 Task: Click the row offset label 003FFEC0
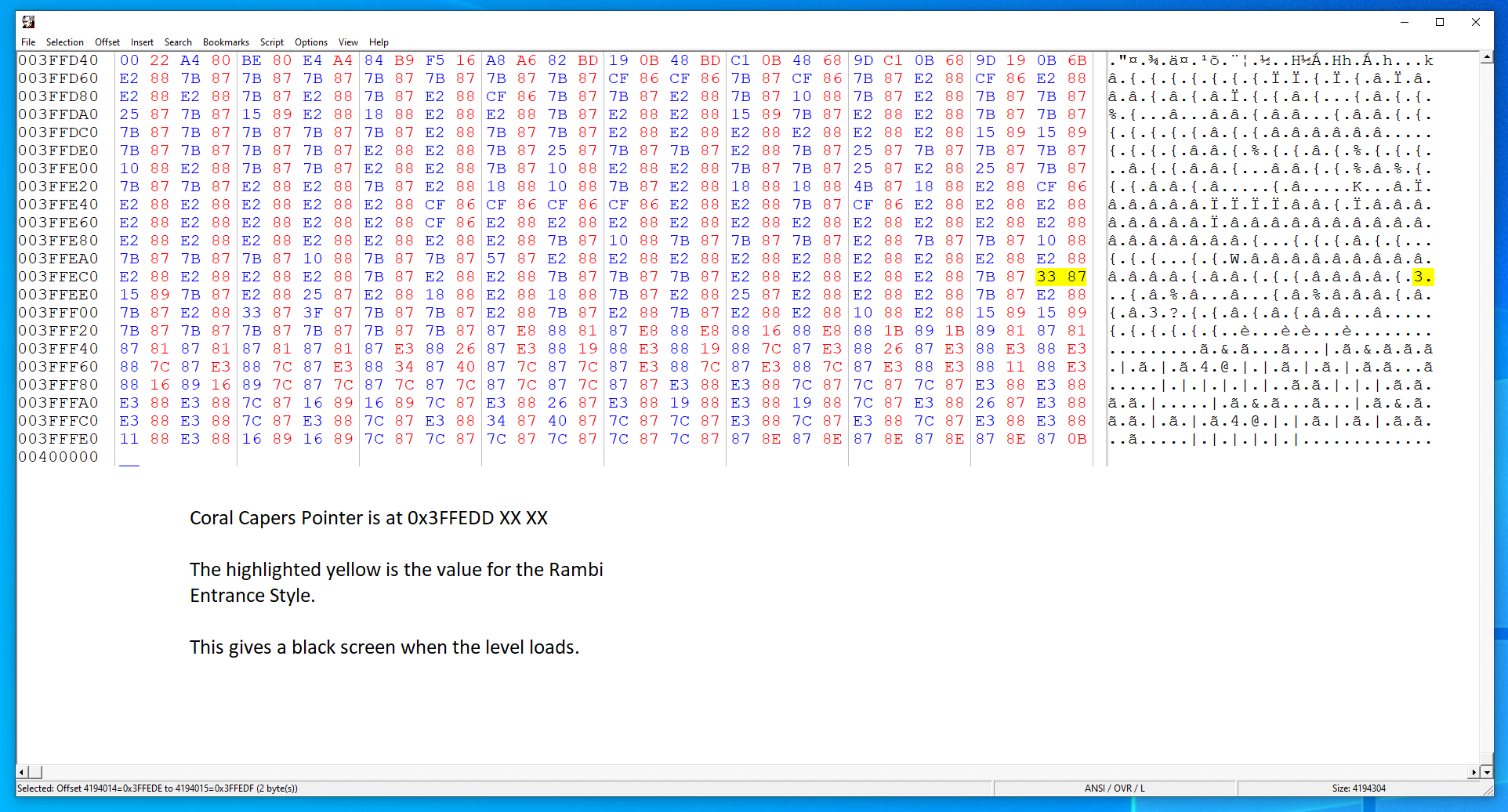point(59,277)
